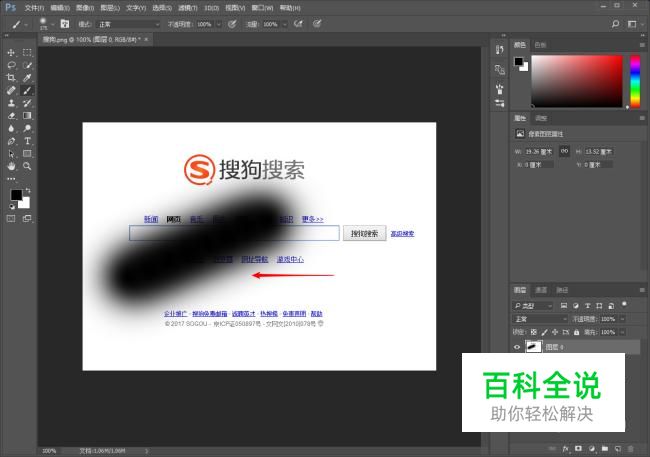Screen dimensions: 650x457
Task: Select the Pen tool
Action: (x=11, y=141)
